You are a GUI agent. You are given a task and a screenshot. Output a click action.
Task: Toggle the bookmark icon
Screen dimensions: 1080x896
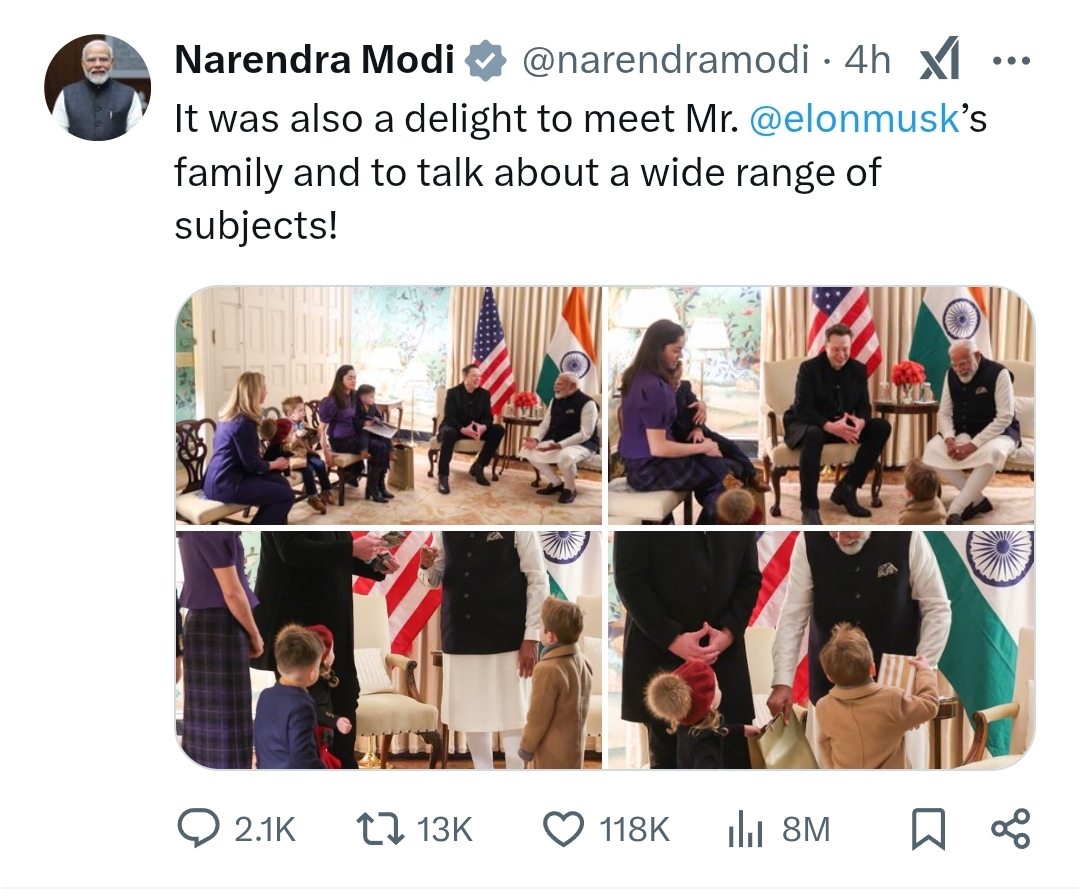pos(928,829)
